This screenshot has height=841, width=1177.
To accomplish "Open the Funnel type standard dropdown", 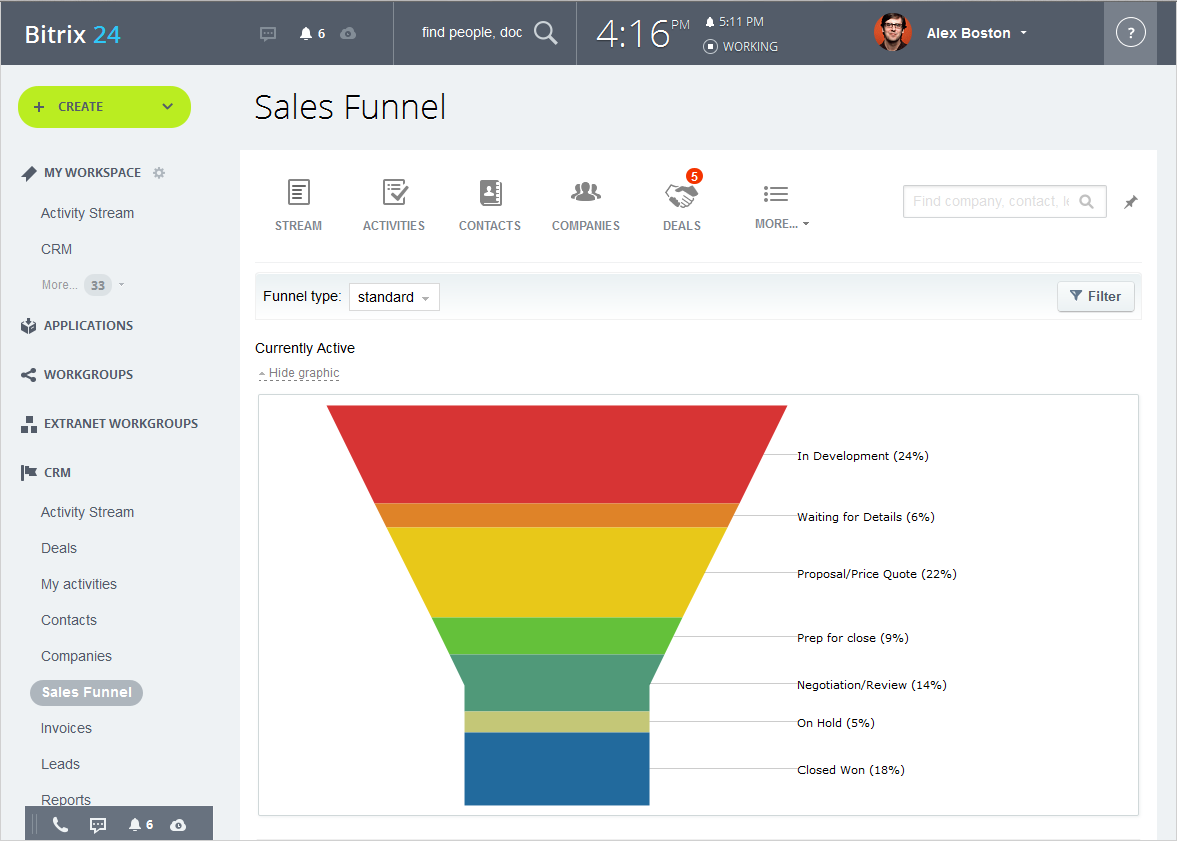I will pos(394,297).
